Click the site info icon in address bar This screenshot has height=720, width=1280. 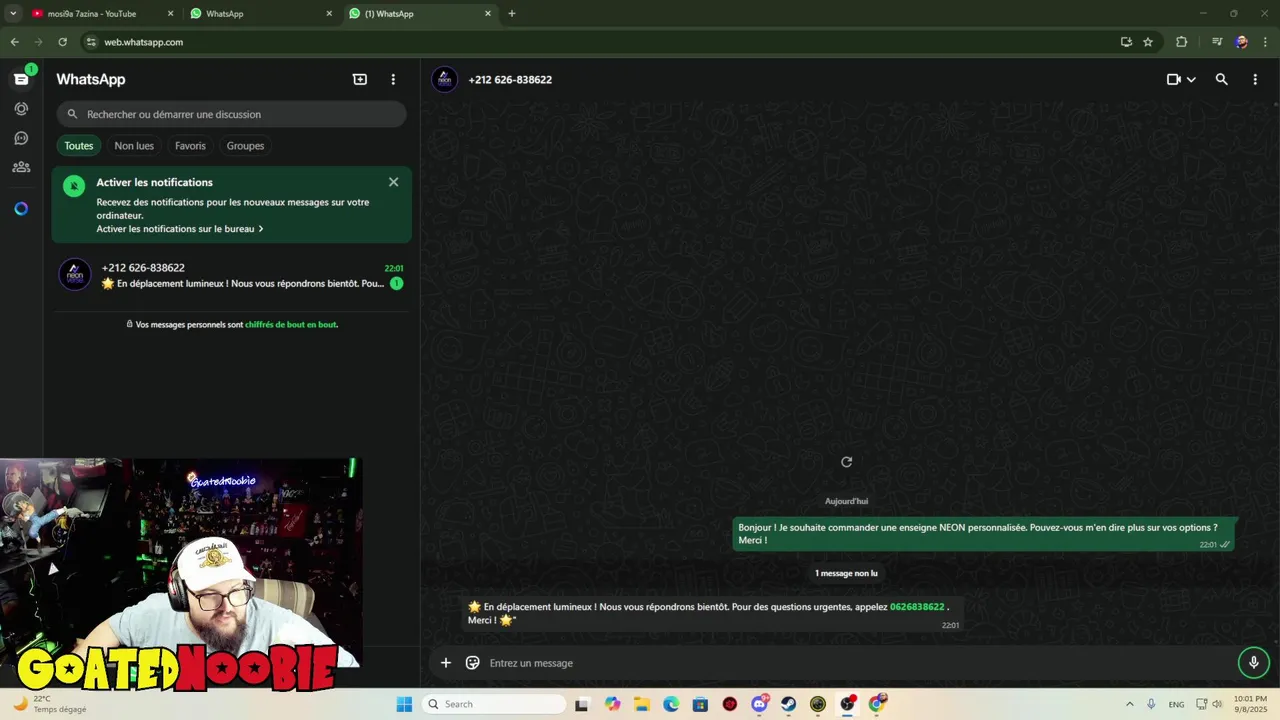point(91,42)
